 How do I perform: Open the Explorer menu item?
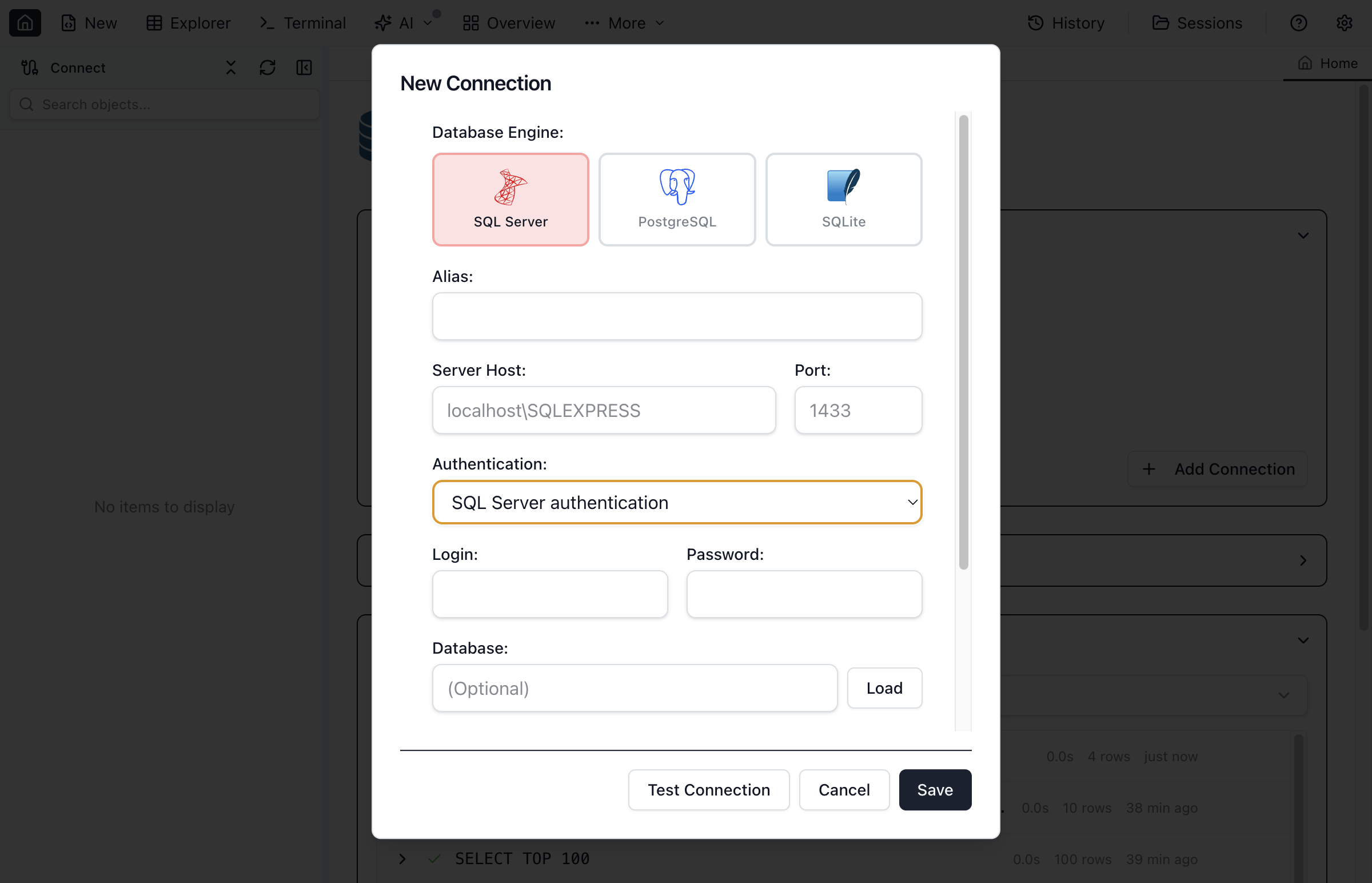click(188, 23)
